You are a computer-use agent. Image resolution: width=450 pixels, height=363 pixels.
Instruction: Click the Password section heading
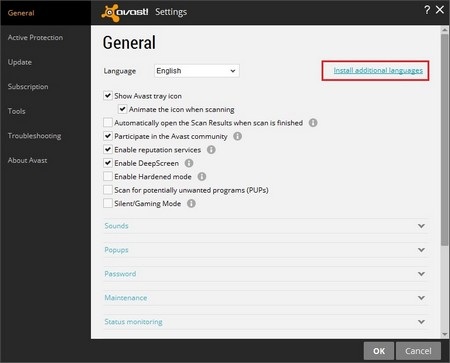click(120, 274)
